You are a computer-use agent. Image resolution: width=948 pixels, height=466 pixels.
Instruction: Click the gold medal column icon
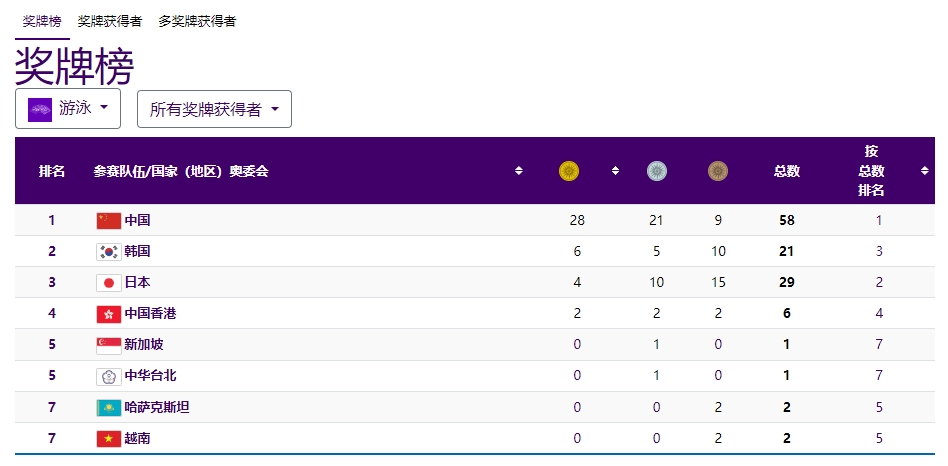[568, 171]
